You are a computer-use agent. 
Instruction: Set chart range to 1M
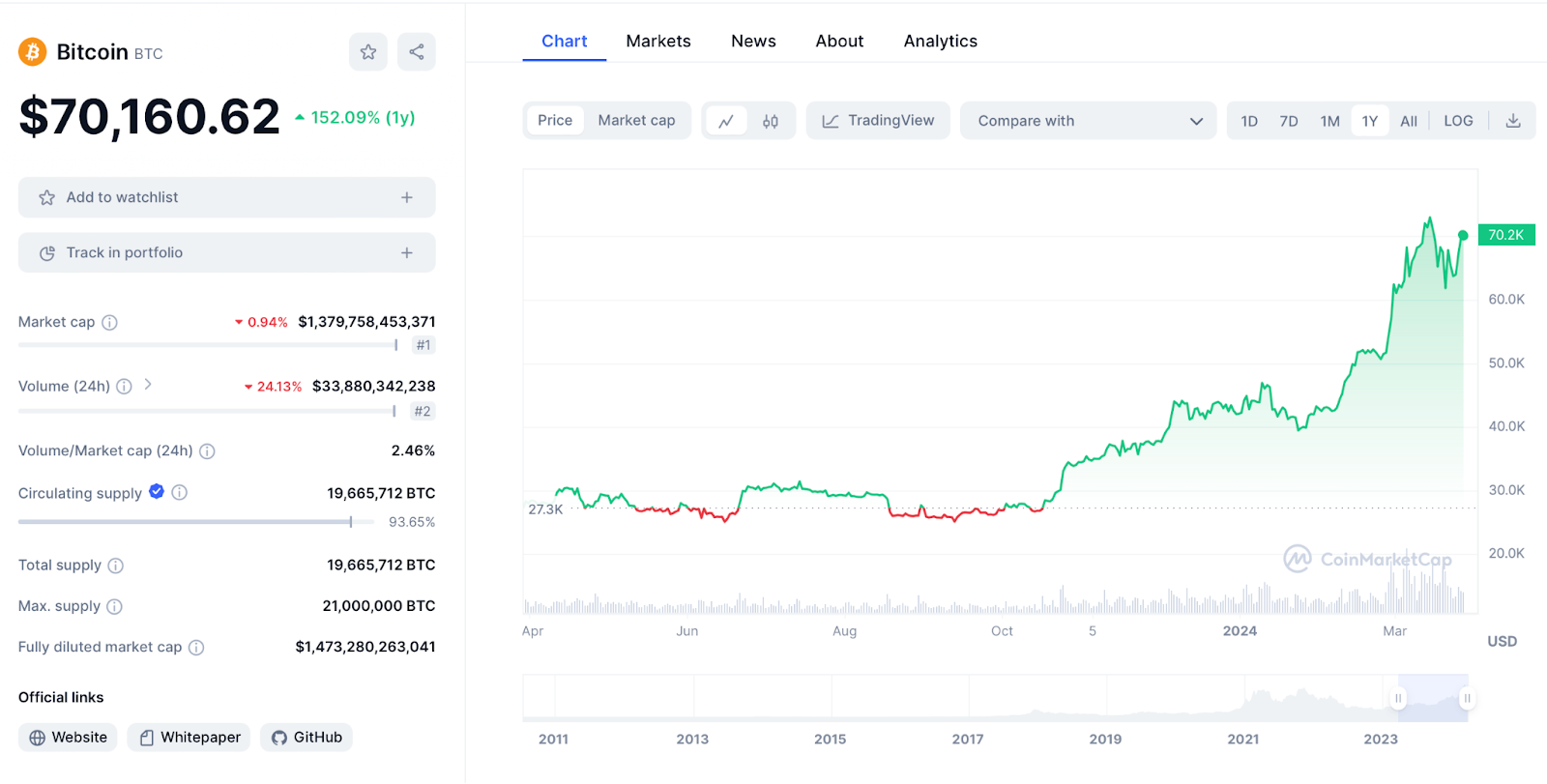pyautogui.click(x=1330, y=121)
